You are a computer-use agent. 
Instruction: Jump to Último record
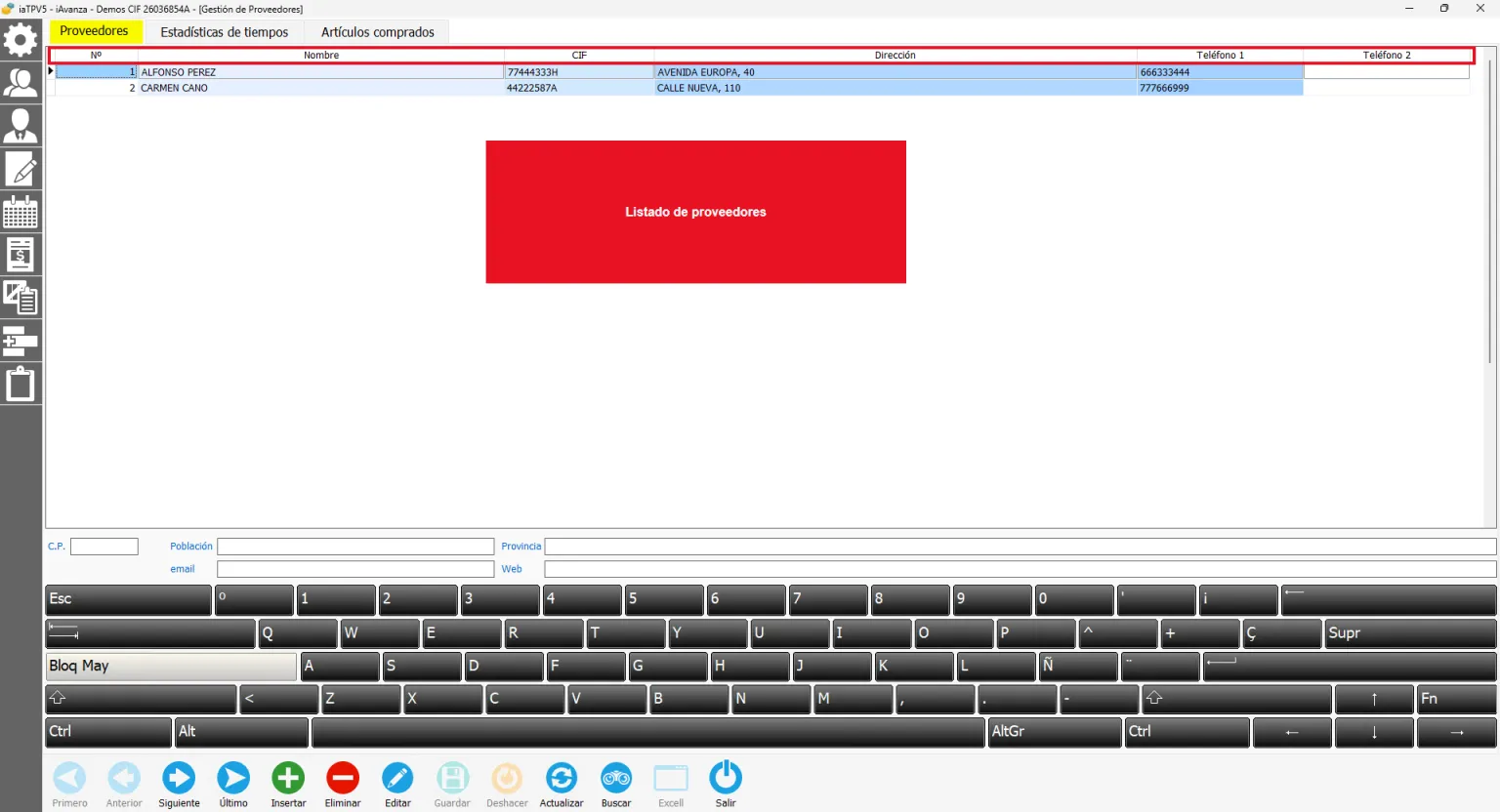click(233, 785)
